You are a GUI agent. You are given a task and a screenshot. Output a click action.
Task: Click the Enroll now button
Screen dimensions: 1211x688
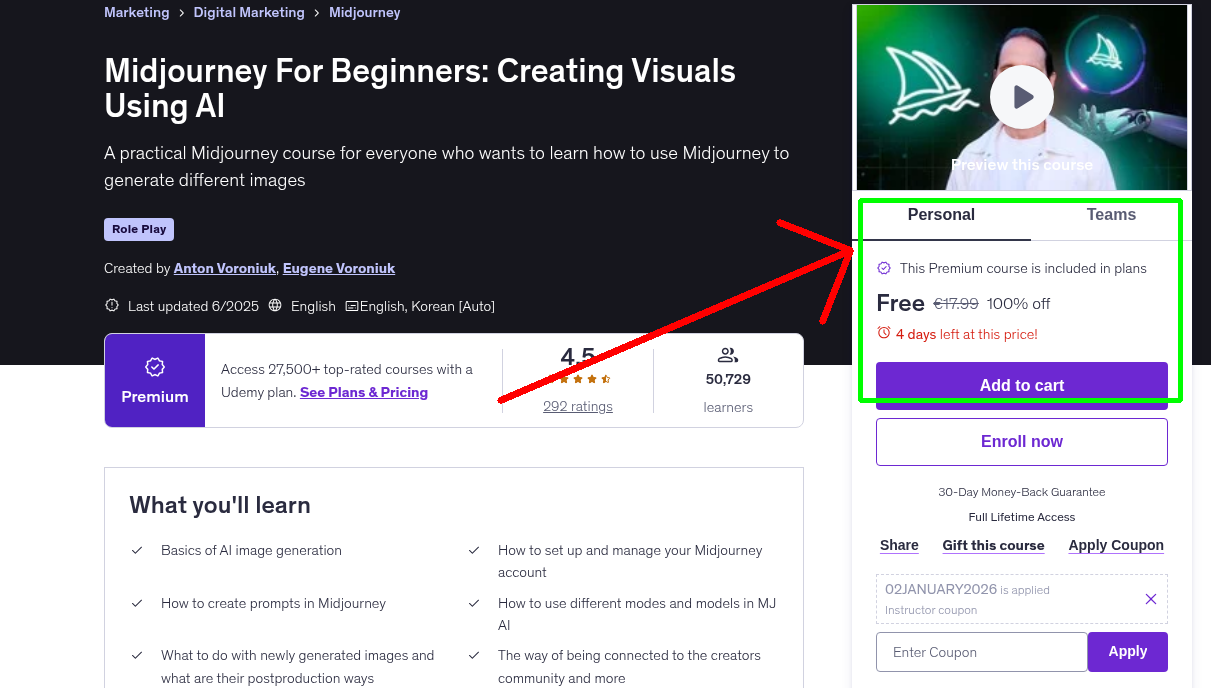[x=1021, y=441]
